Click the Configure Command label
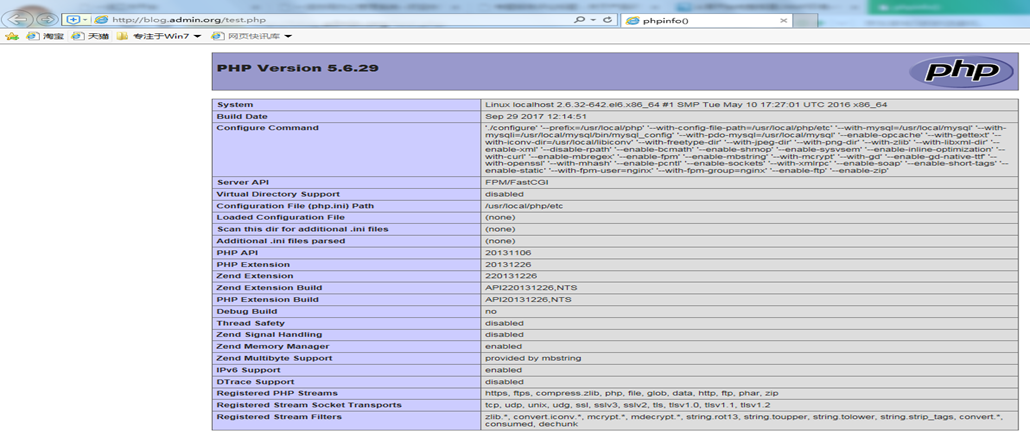The width and height of the screenshot is (1030, 433). tap(267, 127)
